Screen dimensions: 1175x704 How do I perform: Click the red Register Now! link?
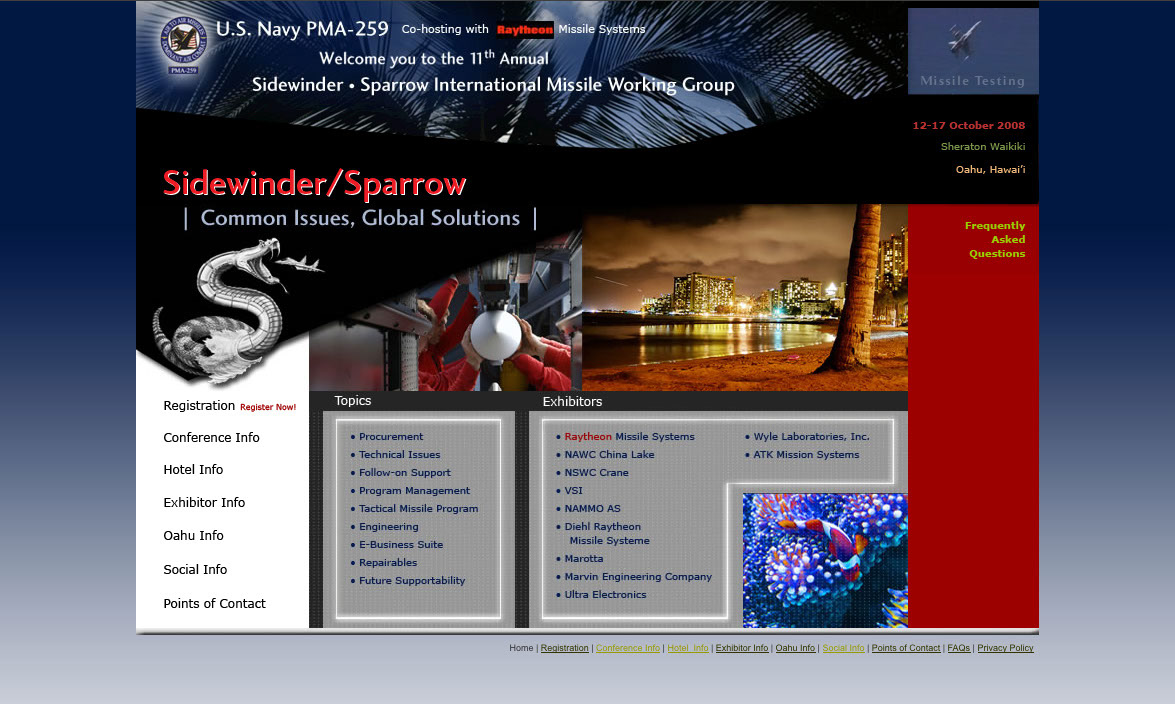268,407
